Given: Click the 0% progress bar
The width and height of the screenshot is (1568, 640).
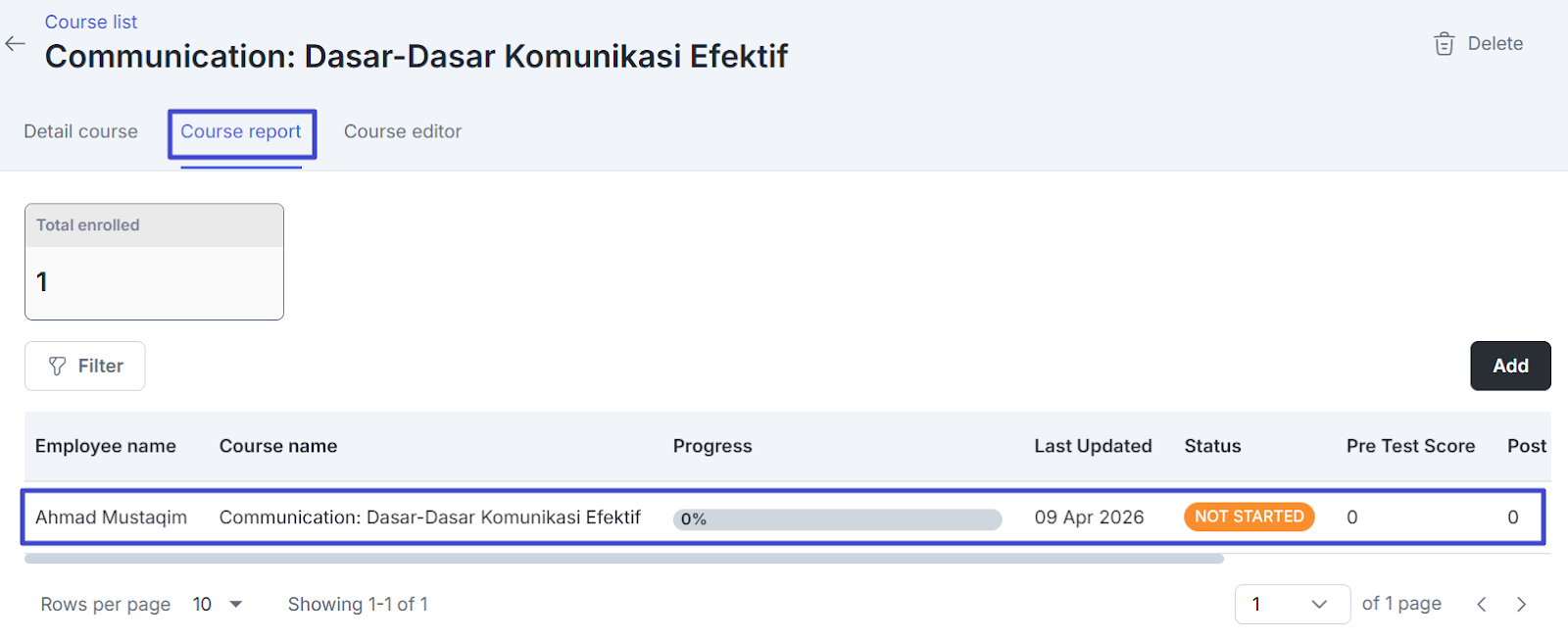Looking at the screenshot, I should coord(837,518).
